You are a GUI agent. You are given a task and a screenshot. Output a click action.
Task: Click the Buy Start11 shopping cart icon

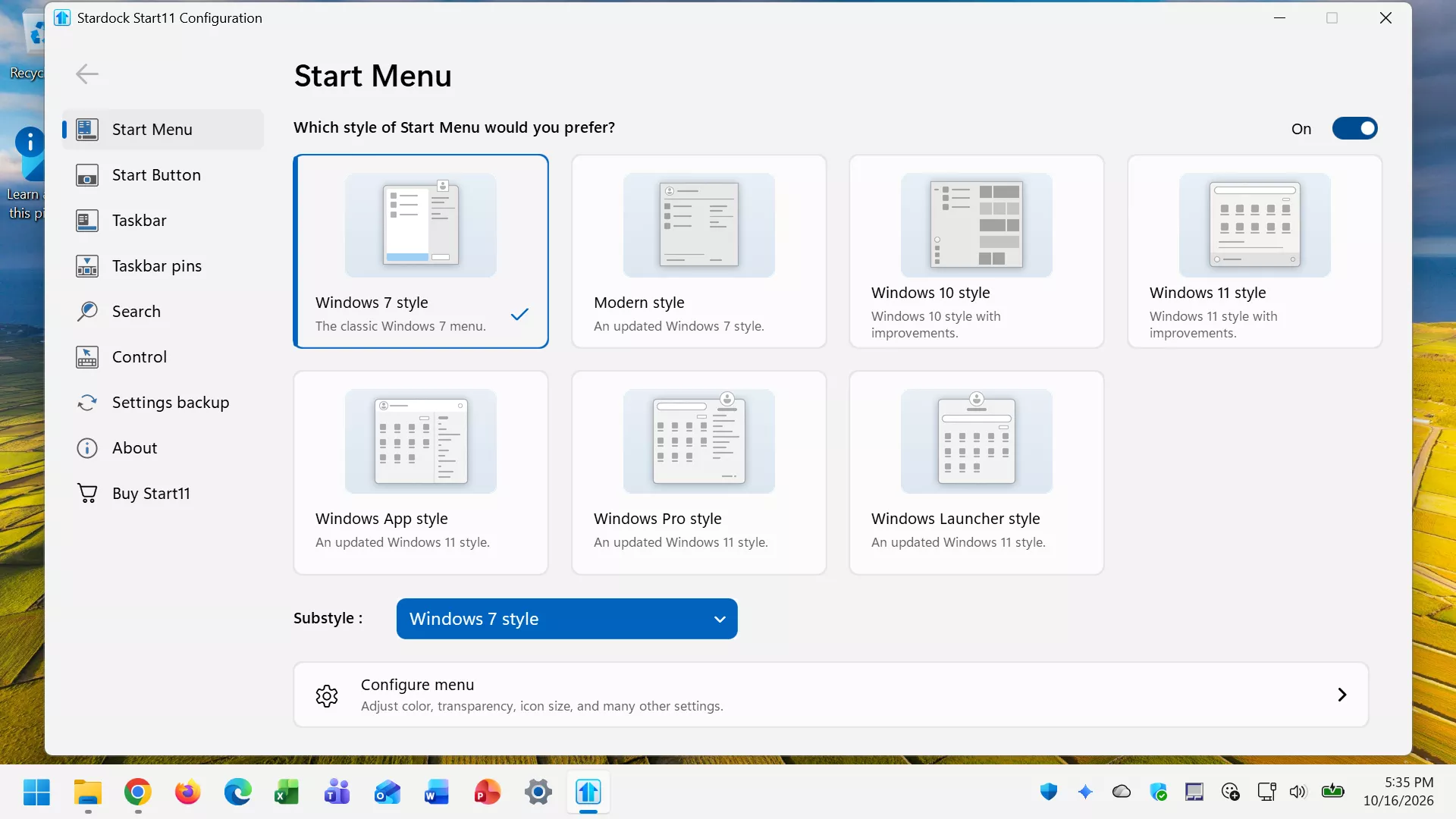pos(87,494)
